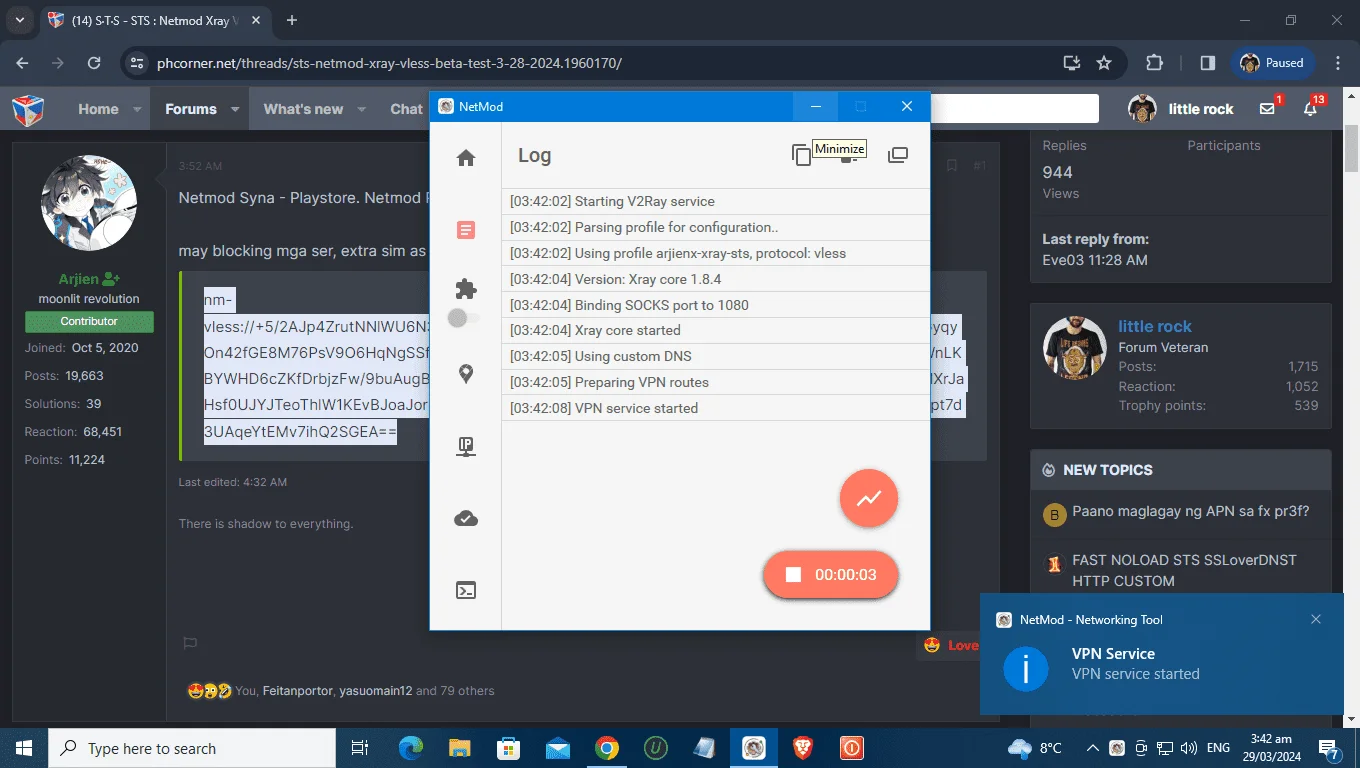
Task: Open the alerts bell with 13 notifications
Action: tap(1312, 109)
